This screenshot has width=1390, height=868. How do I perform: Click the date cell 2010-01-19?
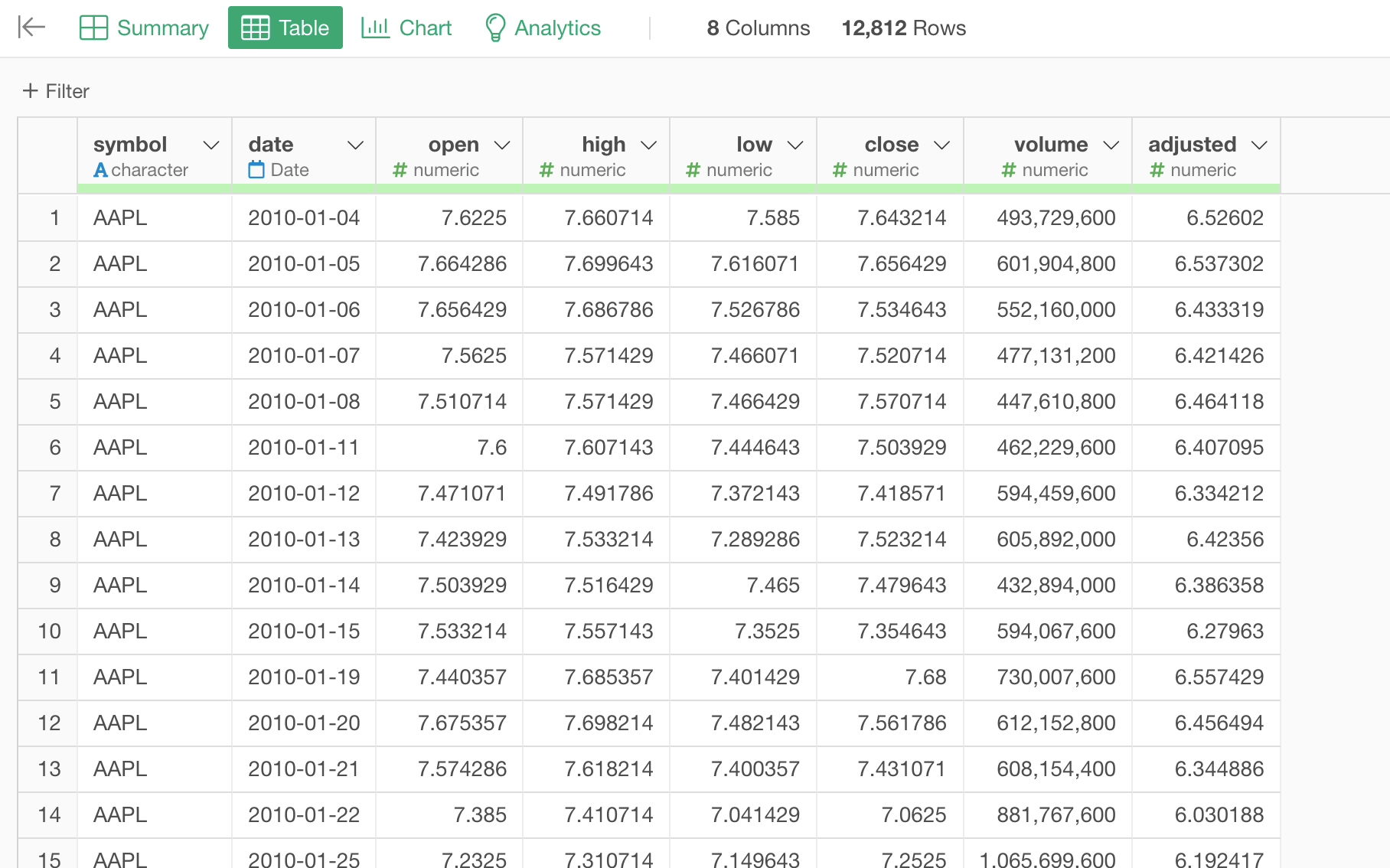click(x=304, y=677)
